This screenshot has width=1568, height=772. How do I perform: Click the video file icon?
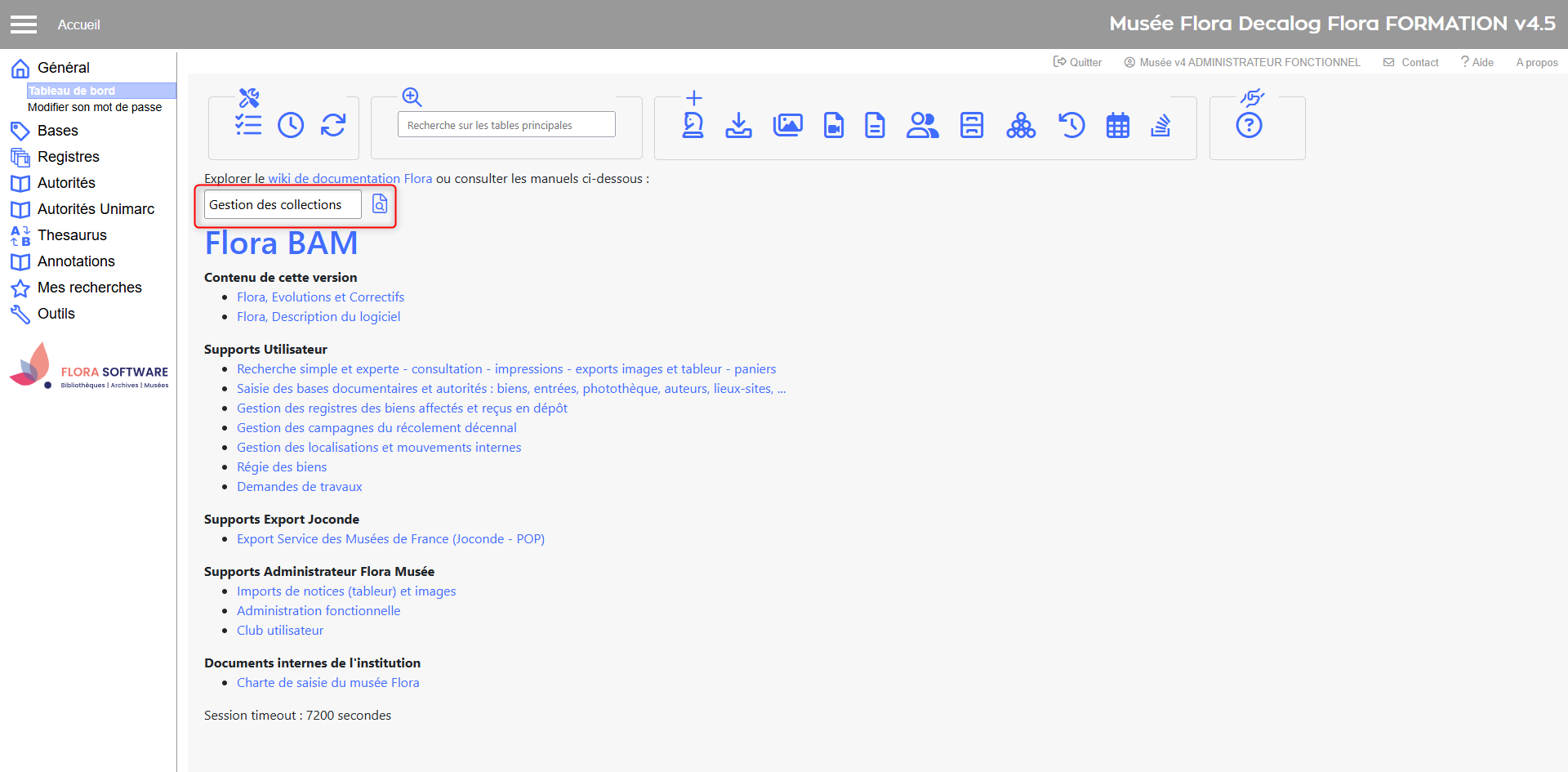(834, 125)
